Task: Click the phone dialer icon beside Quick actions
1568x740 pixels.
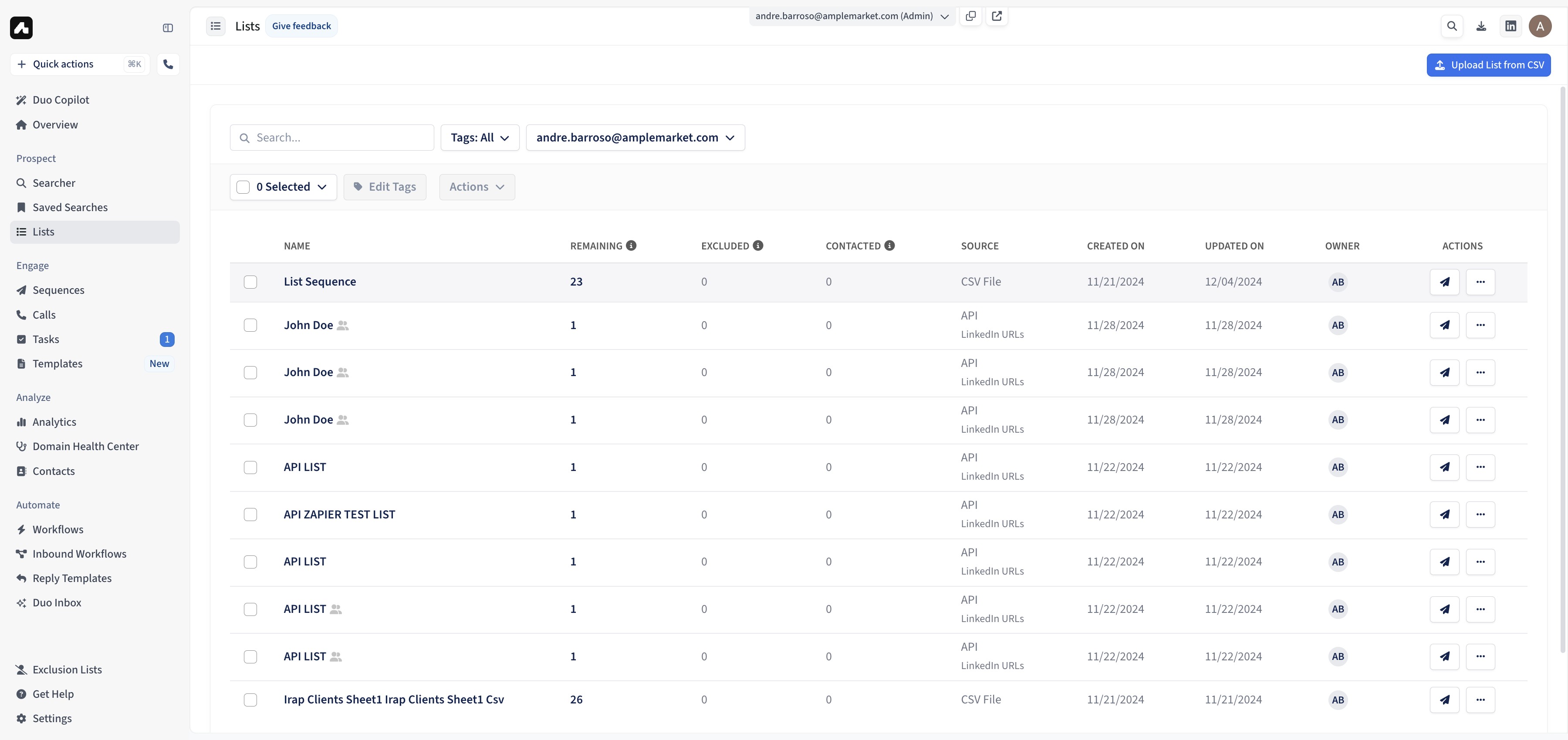Action: (168, 64)
